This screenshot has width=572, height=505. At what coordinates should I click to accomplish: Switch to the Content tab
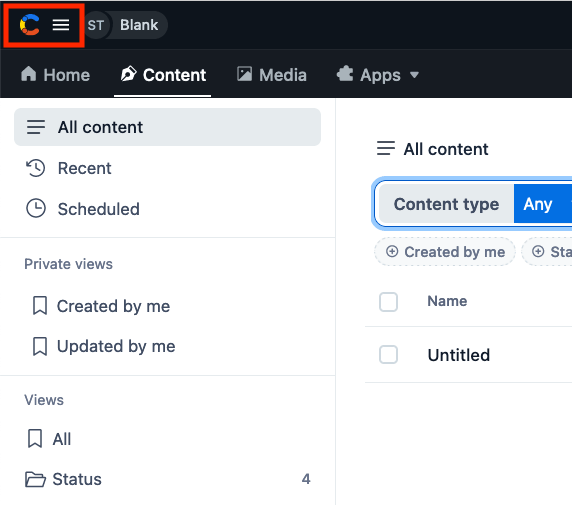pyautogui.click(x=163, y=75)
